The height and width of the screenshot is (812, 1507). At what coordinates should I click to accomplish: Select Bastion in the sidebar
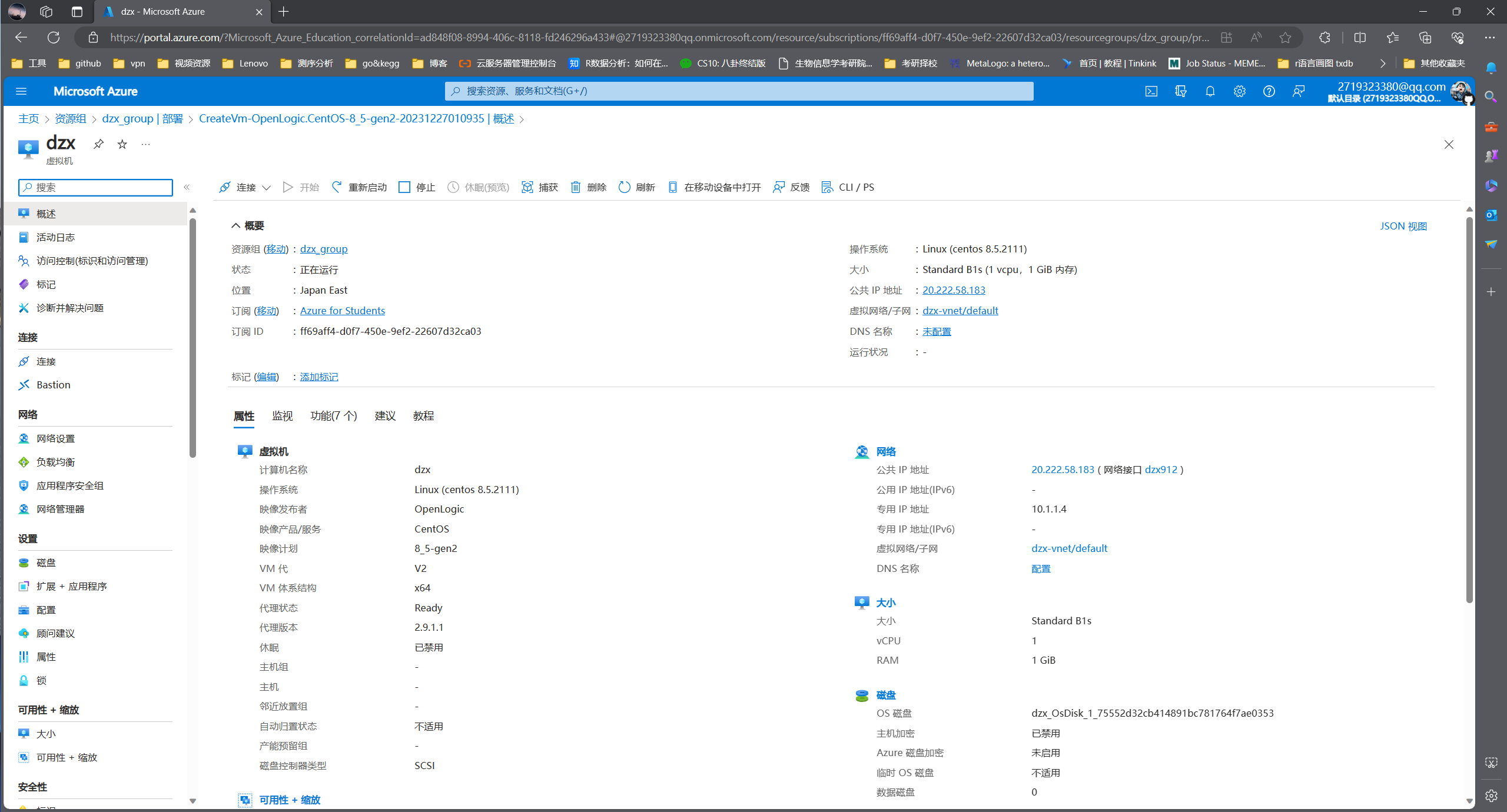tap(53, 384)
